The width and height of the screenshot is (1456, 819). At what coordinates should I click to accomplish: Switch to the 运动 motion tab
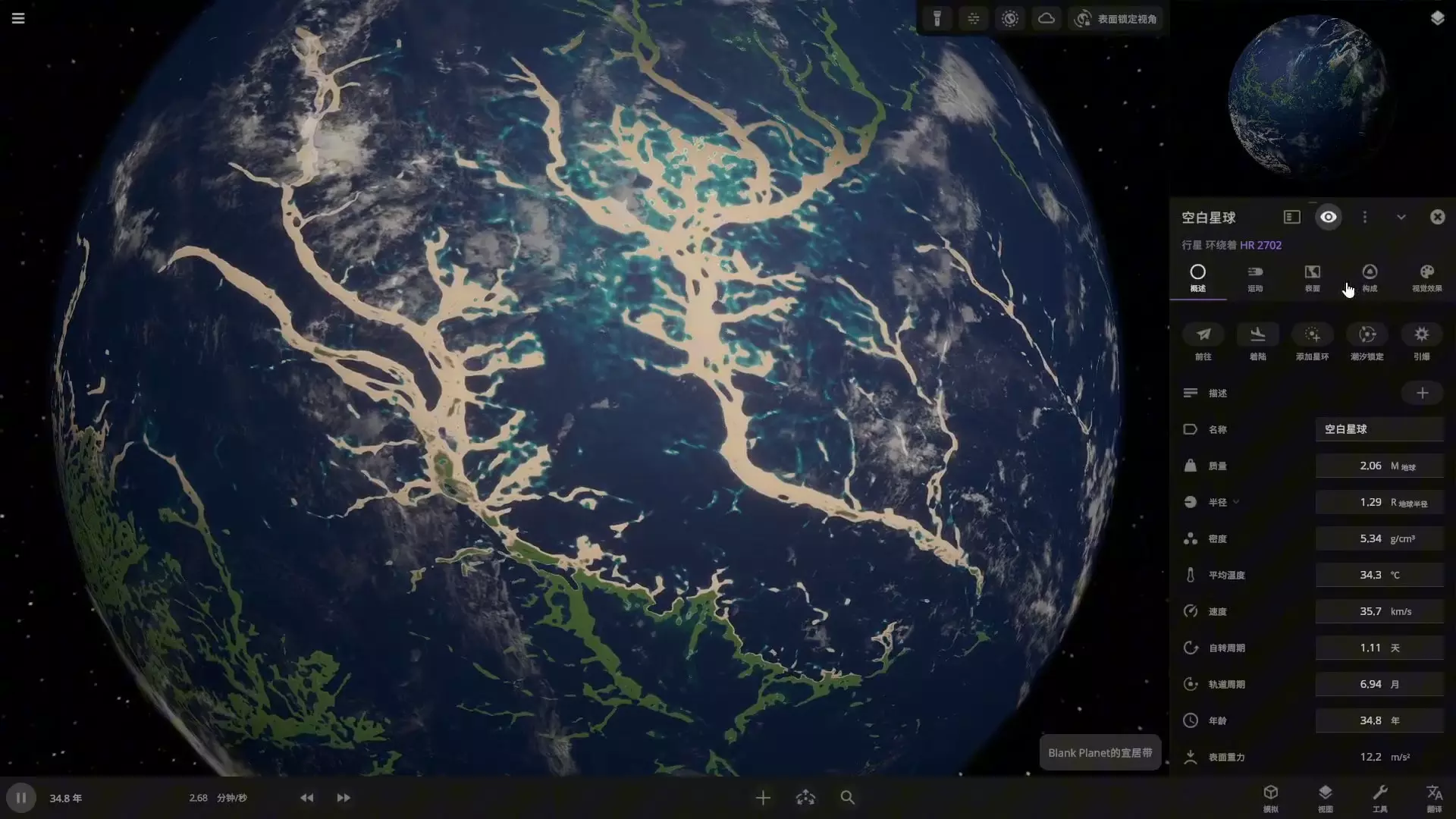(1255, 278)
